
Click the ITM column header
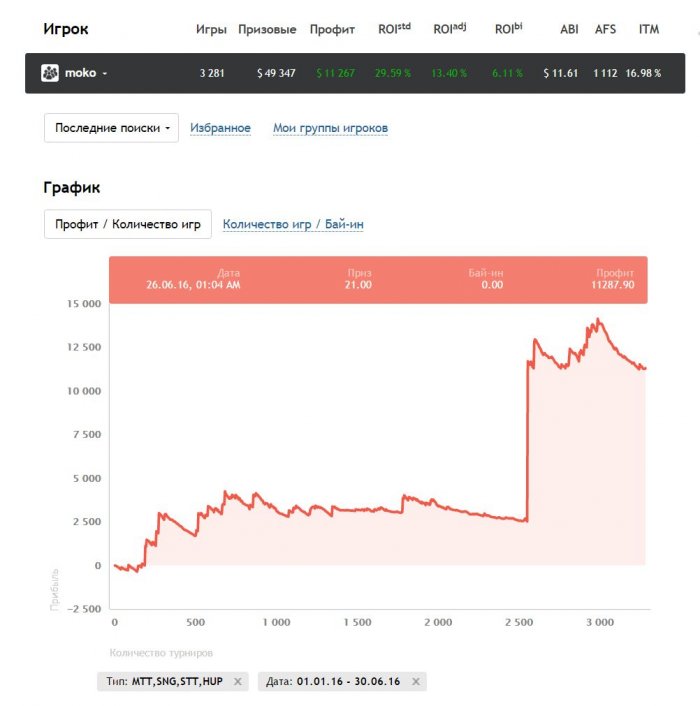click(649, 29)
